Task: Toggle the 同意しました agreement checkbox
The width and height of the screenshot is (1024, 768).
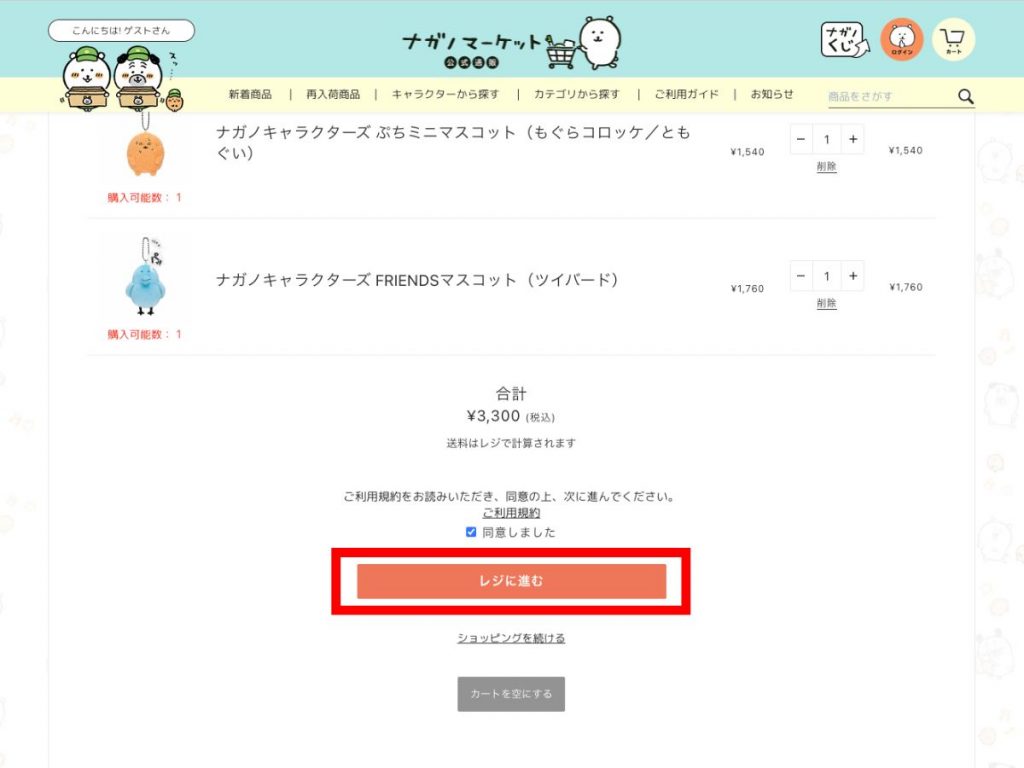Action: [471, 532]
